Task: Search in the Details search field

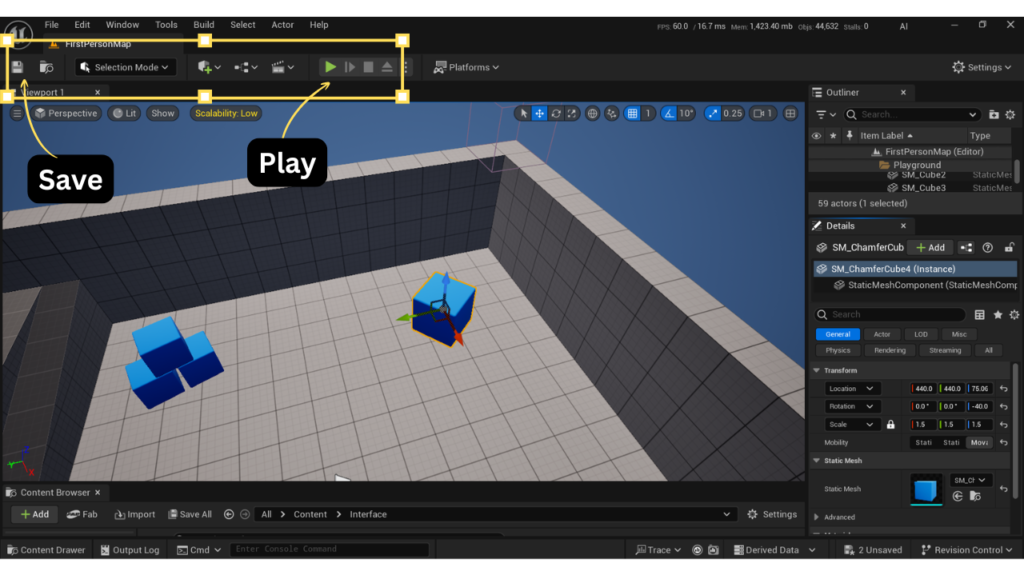Action: (890, 314)
